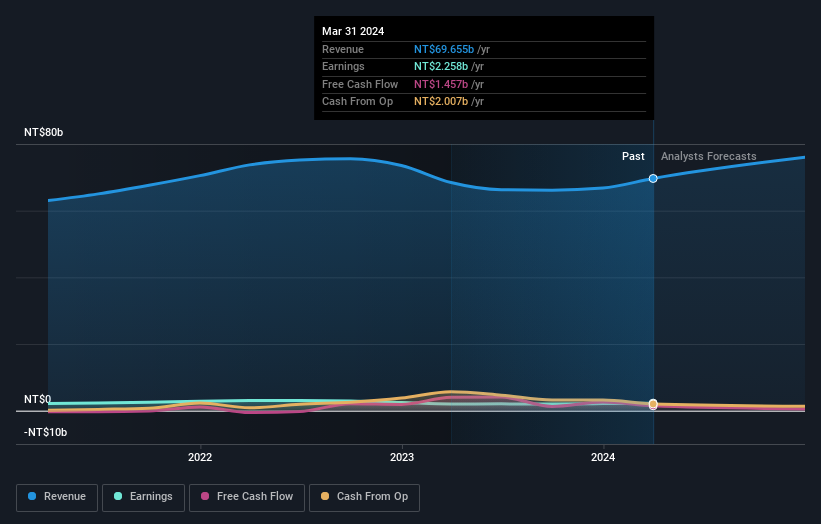Screen dimensions: 821x524
Task: Click the NT$0 y-axis label
Action: pos(38,399)
